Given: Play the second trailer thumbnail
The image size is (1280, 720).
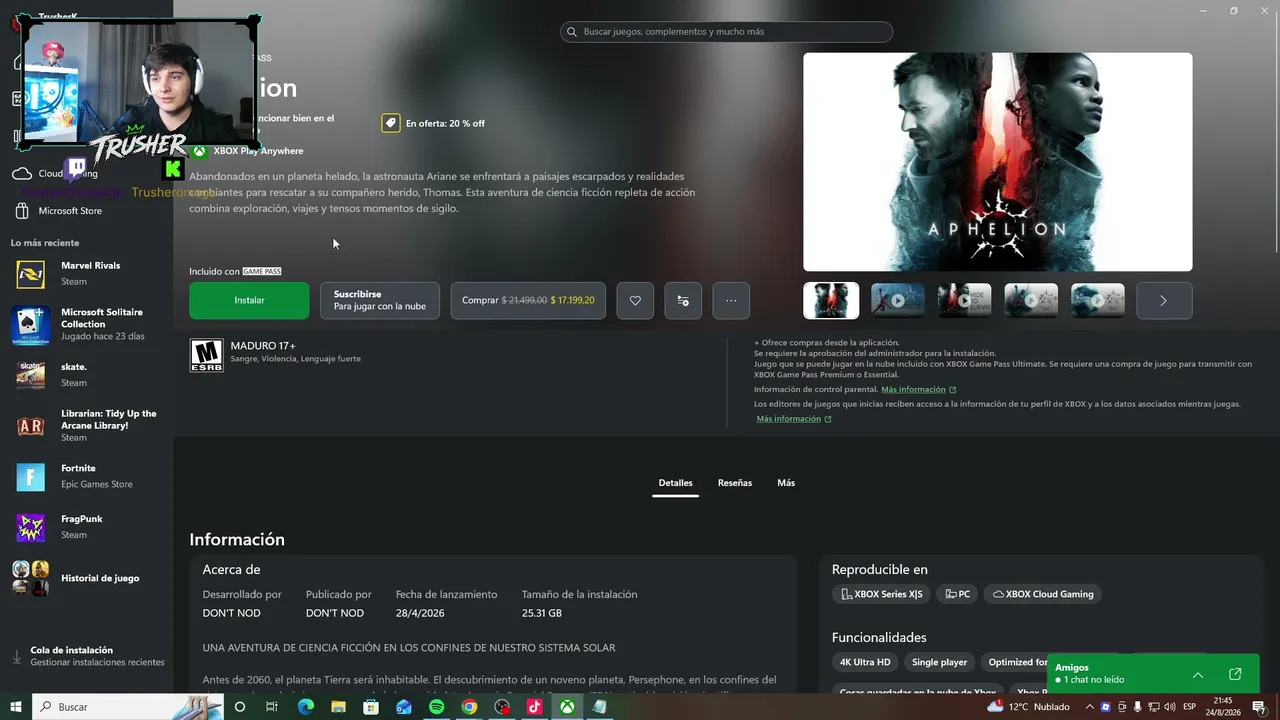Looking at the screenshot, I should pos(898,300).
